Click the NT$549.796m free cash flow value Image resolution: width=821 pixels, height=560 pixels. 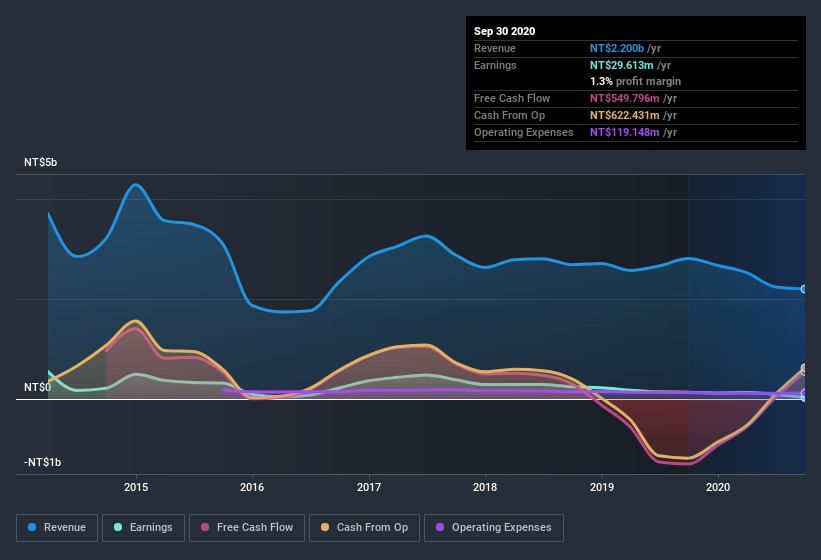[x=625, y=98]
